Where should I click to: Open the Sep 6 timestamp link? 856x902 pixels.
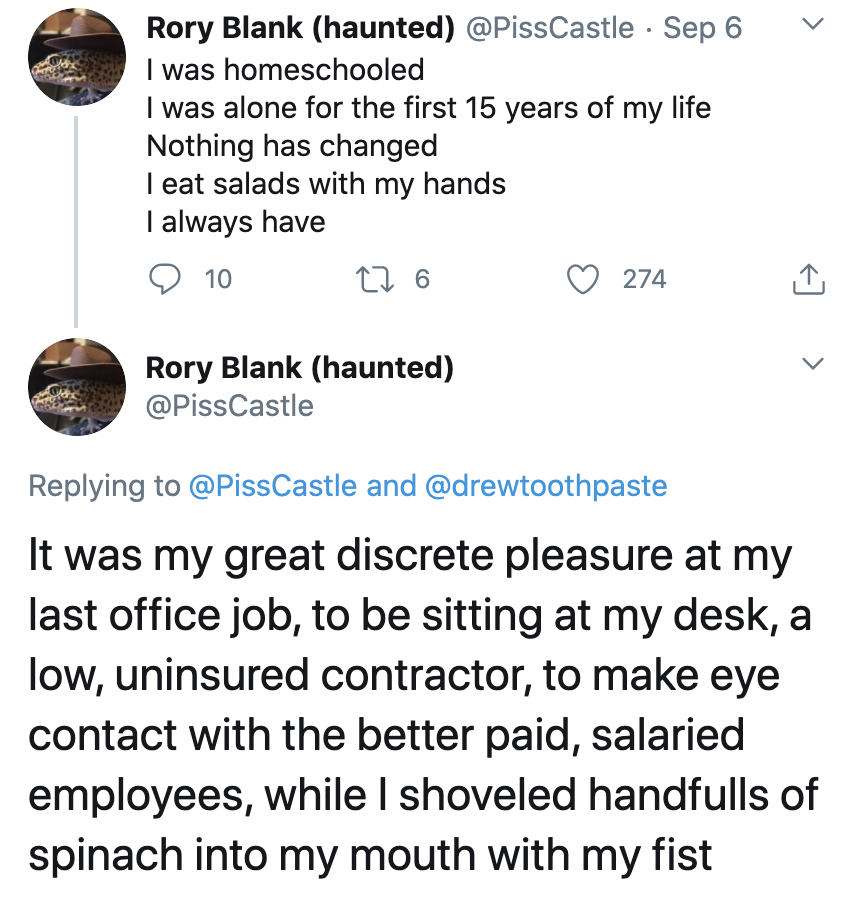702,28
